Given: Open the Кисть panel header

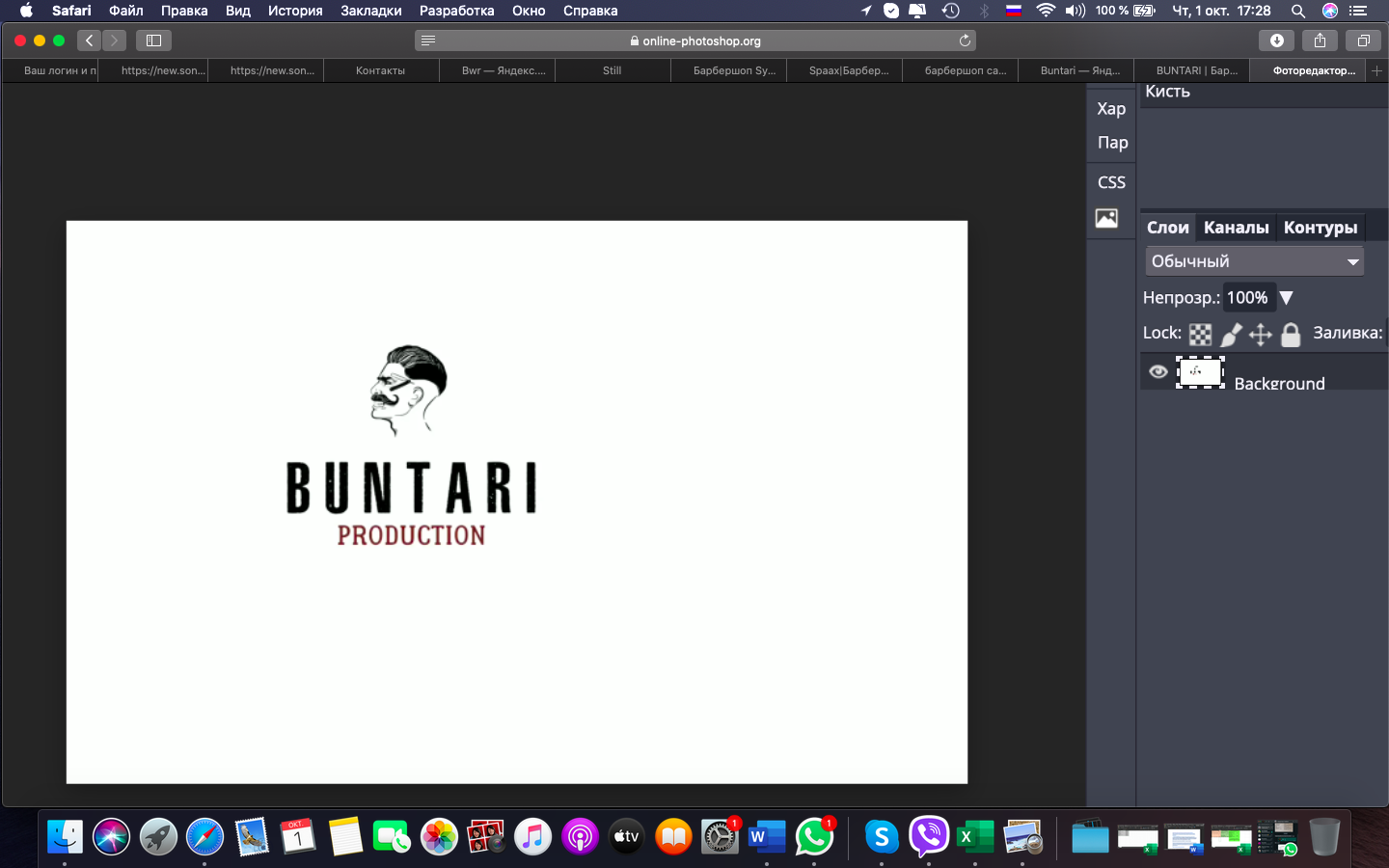Looking at the screenshot, I should pos(1167,92).
